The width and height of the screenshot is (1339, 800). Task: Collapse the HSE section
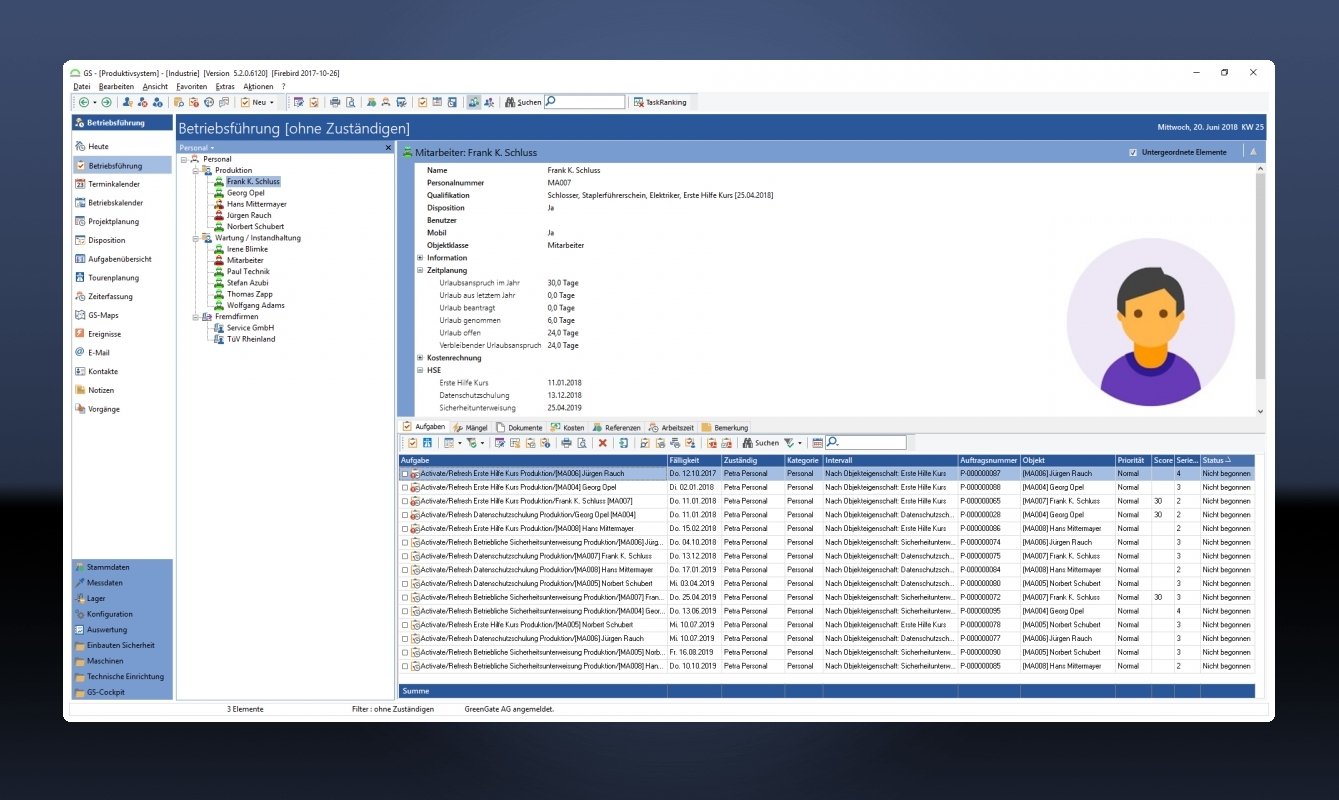pos(420,370)
